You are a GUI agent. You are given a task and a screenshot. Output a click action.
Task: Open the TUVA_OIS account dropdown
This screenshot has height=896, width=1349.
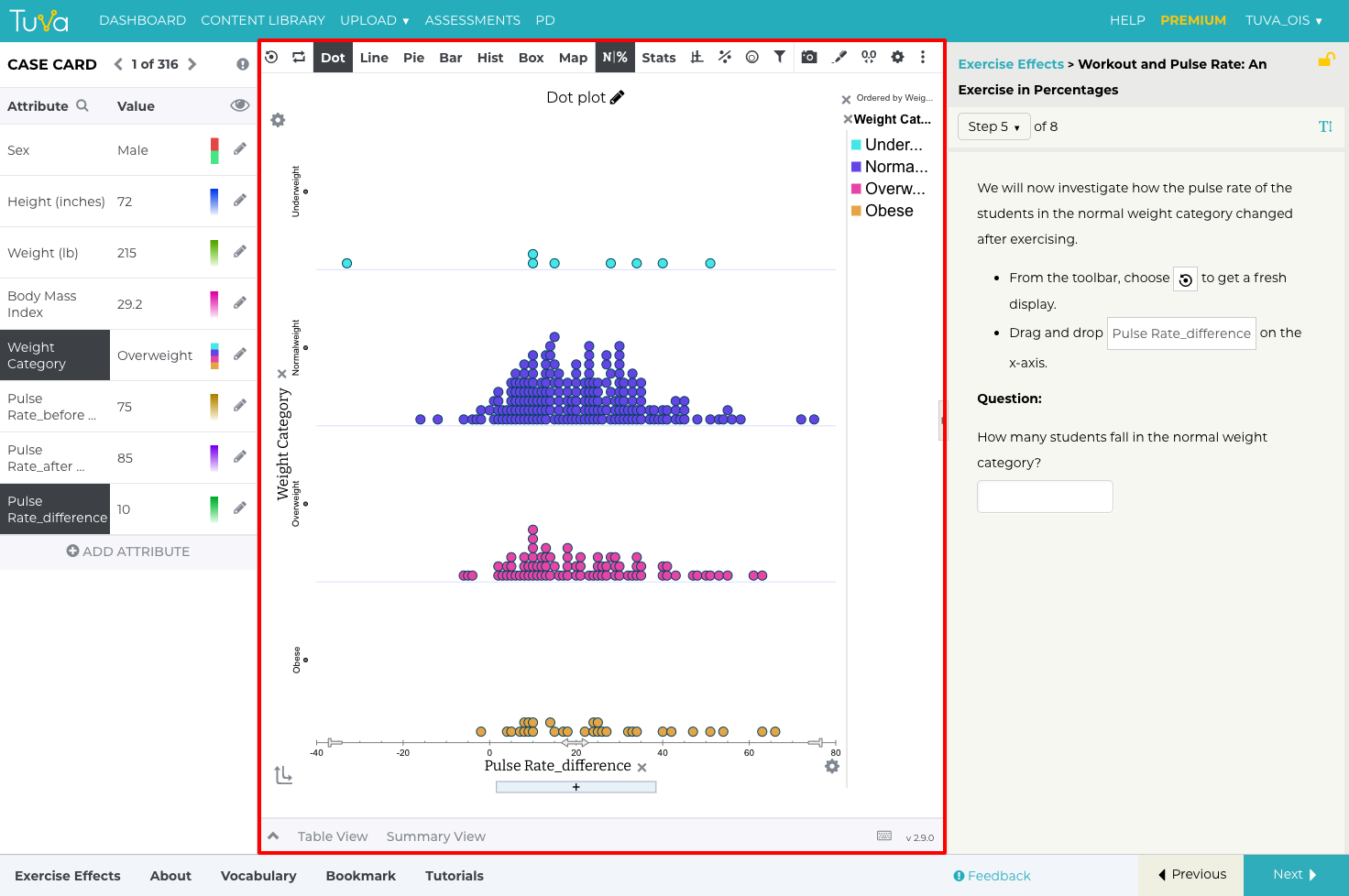pyautogui.click(x=1283, y=20)
